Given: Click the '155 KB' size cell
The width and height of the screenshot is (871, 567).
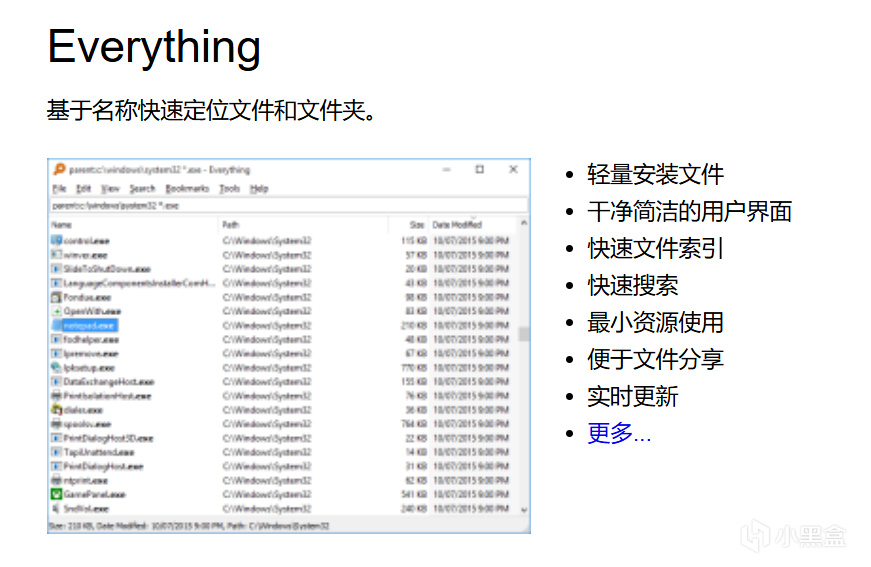Looking at the screenshot, I should (413, 382).
